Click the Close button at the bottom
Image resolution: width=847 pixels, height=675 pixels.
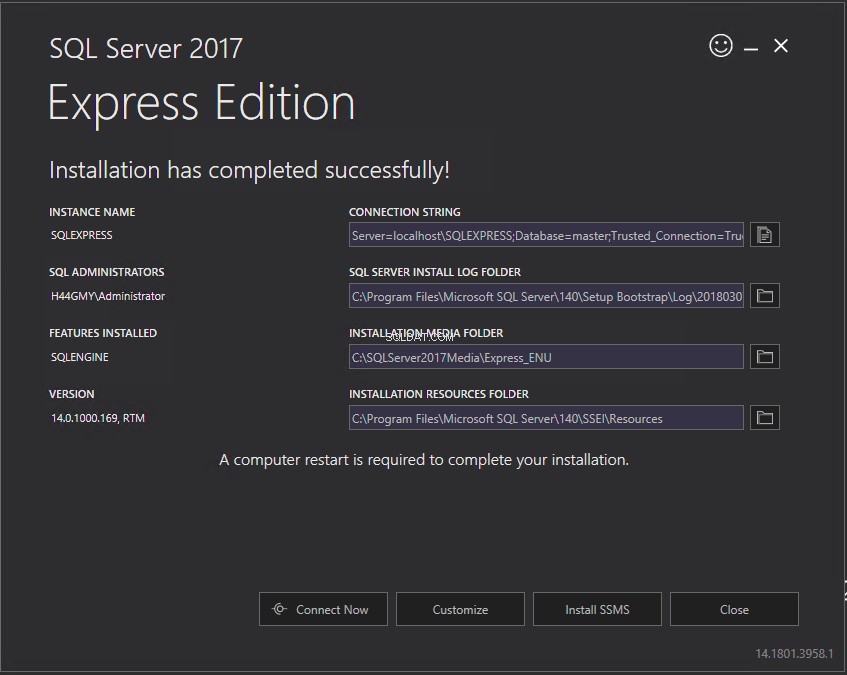(x=734, y=609)
